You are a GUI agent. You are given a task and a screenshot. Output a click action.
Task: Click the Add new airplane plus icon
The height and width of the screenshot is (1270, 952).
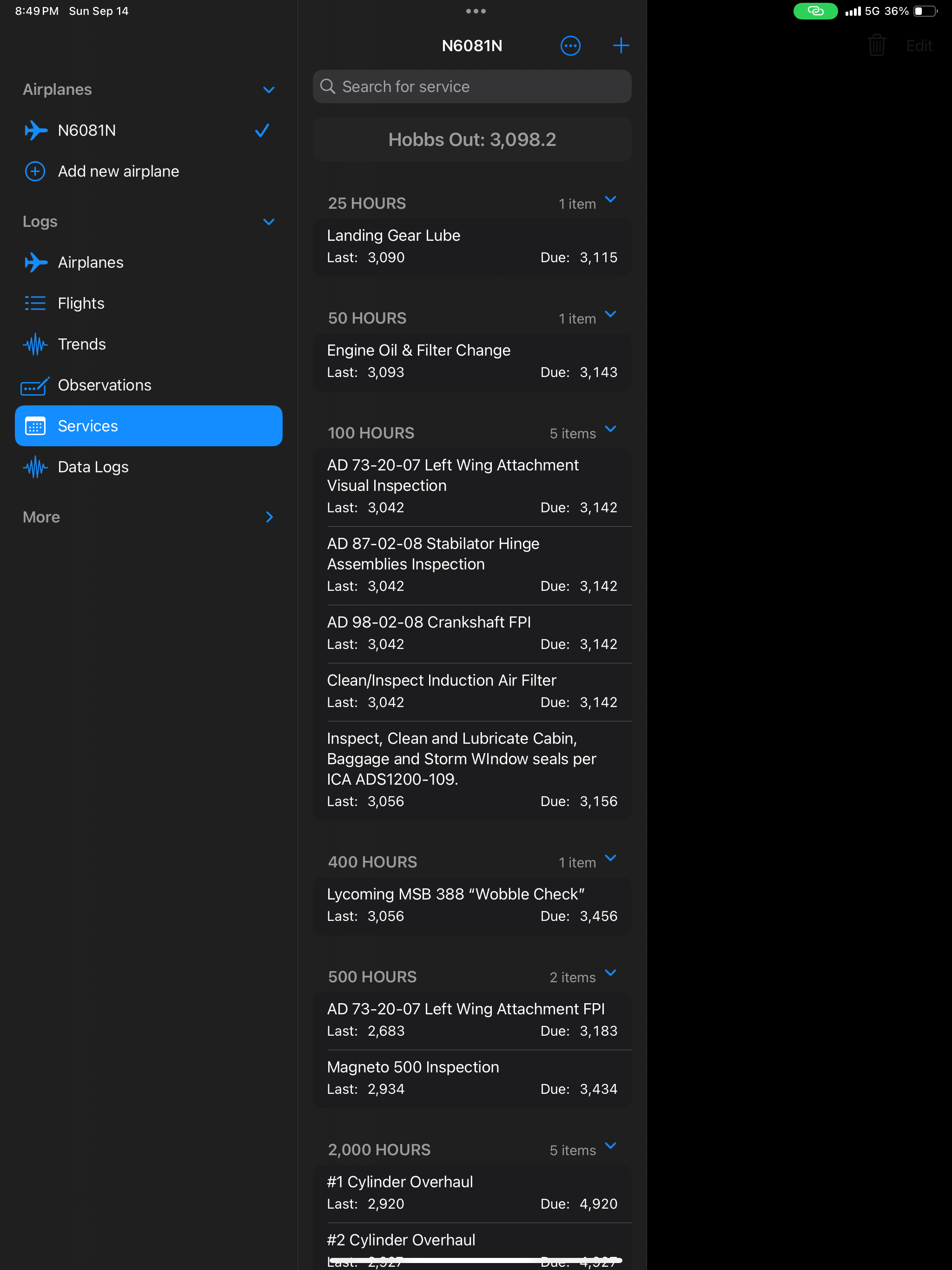tap(35, 171)
